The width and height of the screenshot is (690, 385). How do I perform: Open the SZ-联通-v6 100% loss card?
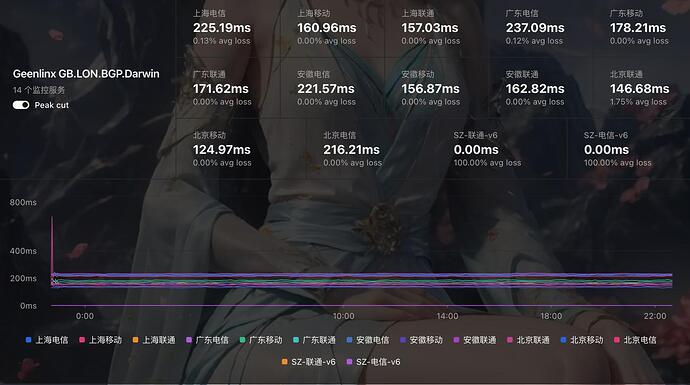coord(487,149)
